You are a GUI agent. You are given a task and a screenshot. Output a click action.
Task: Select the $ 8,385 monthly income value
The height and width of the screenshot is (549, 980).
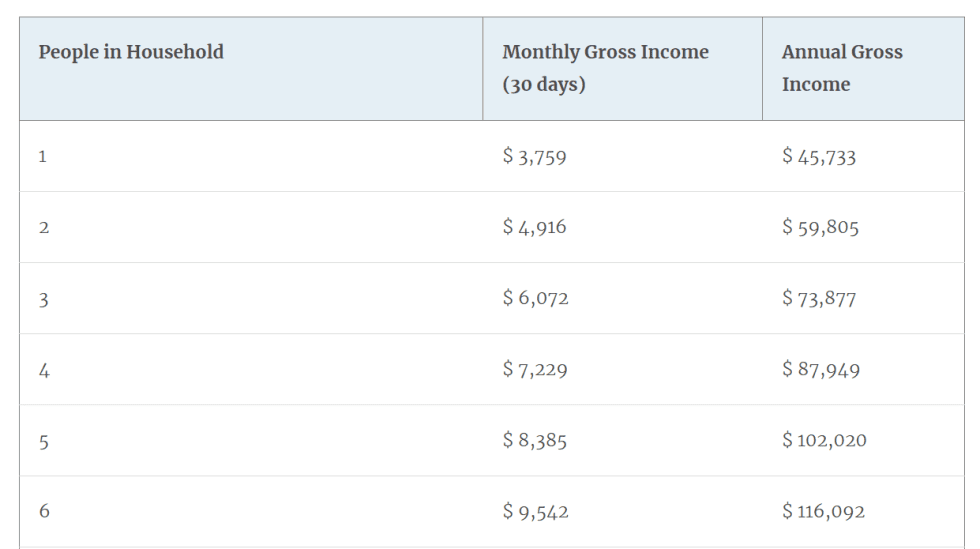pos(535,440)
